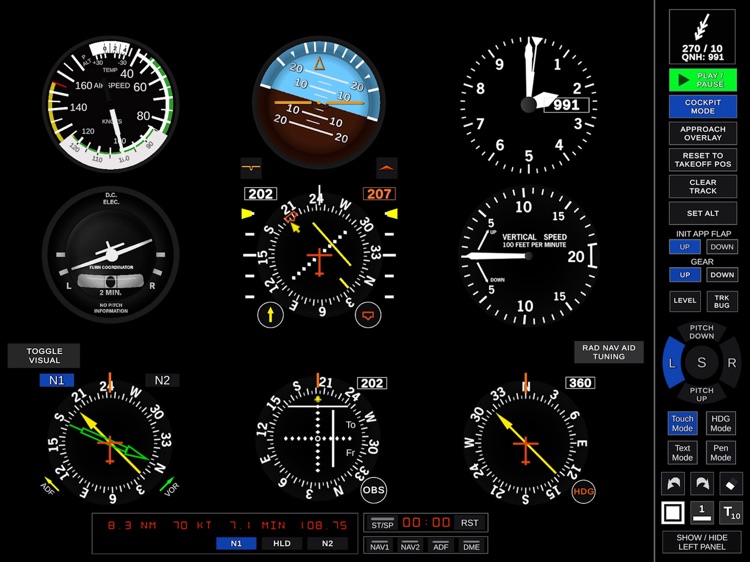Enable HDG Mode
750x562 pixels.
(x=720, y=423)
